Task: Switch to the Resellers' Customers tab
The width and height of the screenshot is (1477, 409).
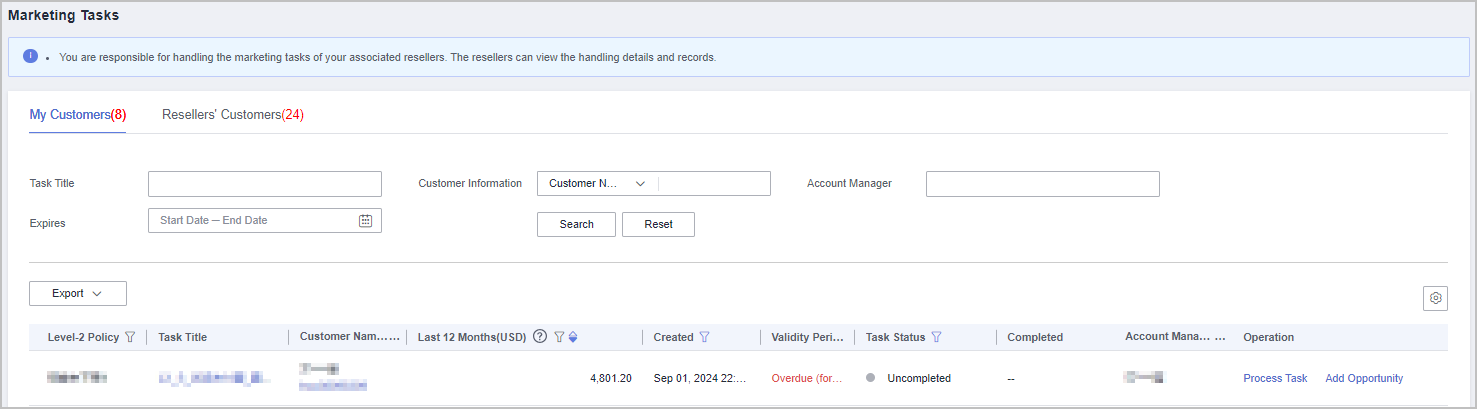Action: tap(232, 115)
